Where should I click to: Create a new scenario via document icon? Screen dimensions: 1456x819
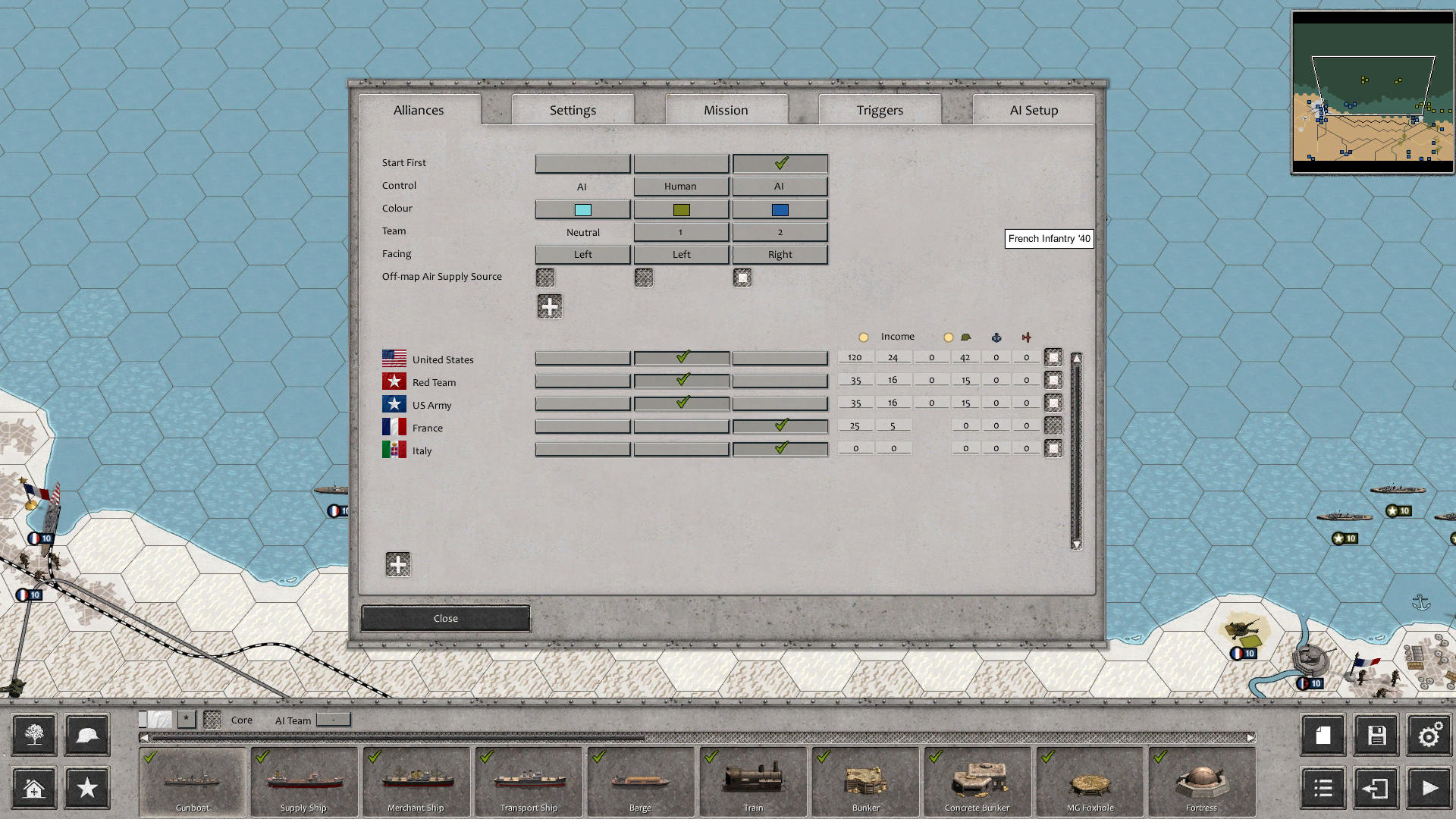[1323, 735]
